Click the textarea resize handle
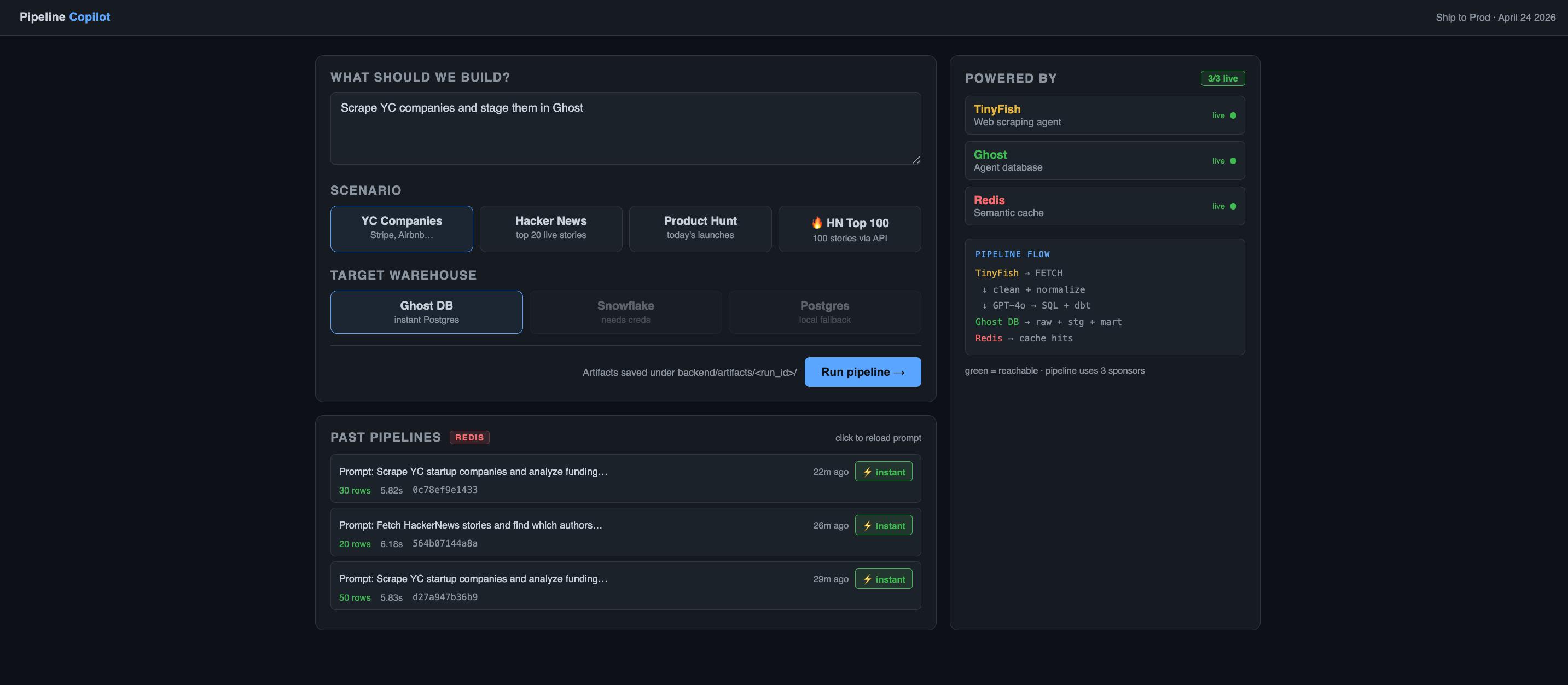 [x=916, y=160]
